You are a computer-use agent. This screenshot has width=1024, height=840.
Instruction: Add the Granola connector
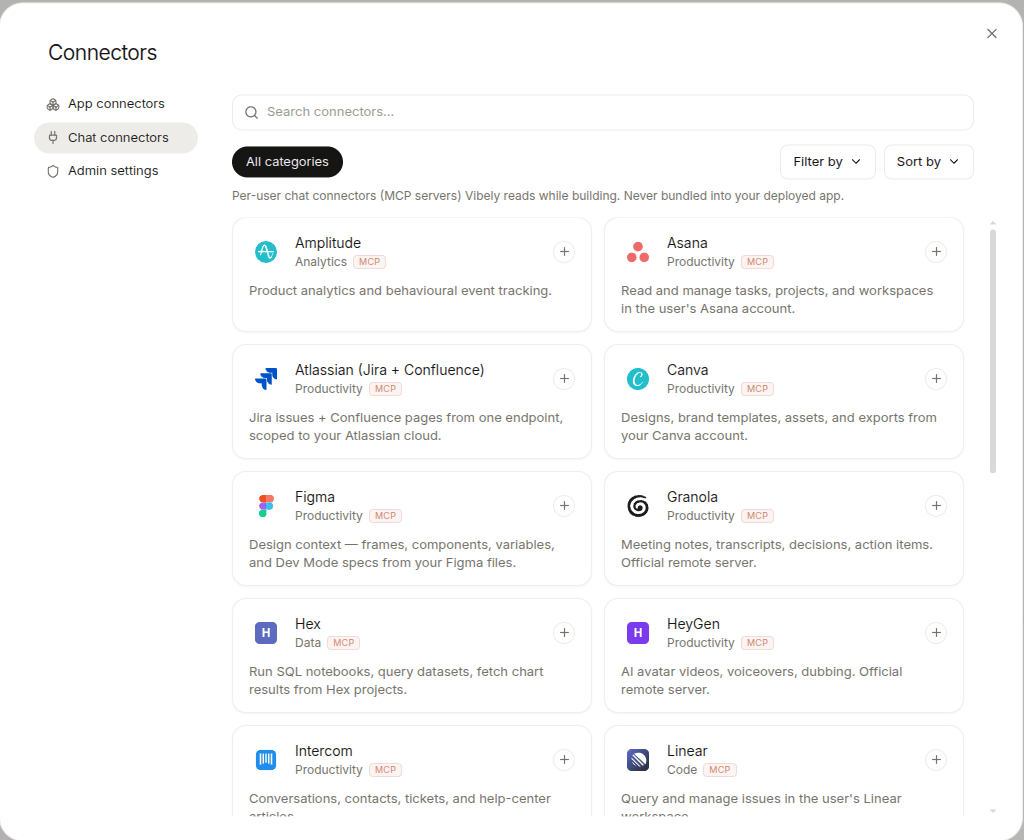(936, 506)
